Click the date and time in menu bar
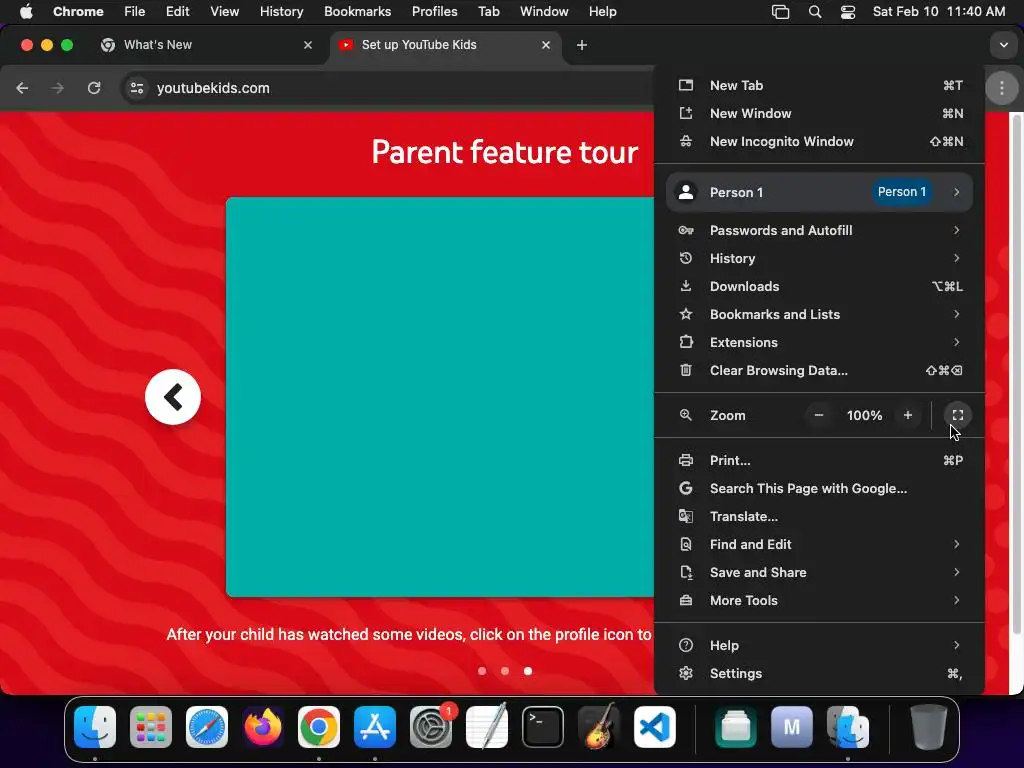 pyautogui.click(x=938, y=12)
